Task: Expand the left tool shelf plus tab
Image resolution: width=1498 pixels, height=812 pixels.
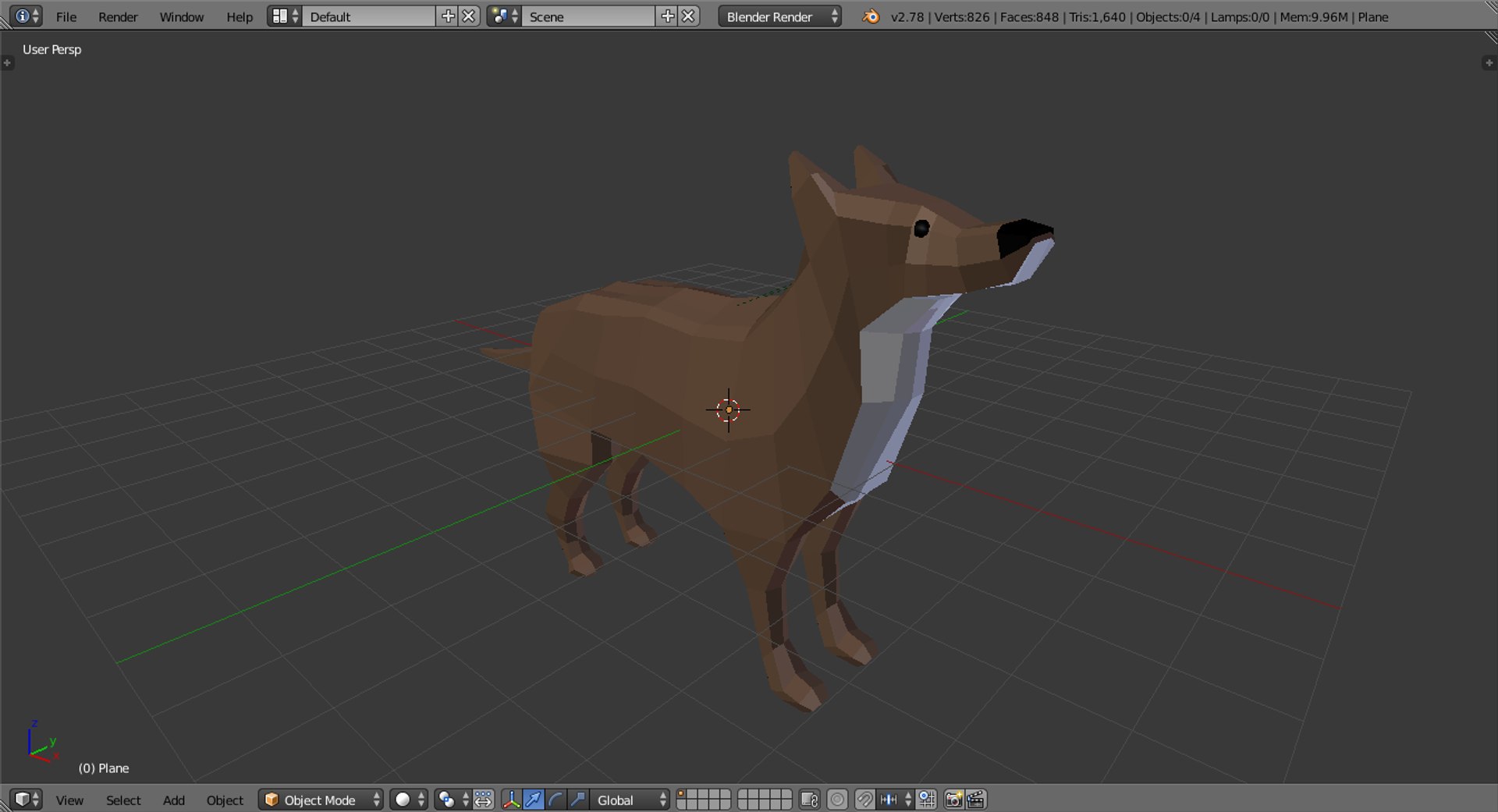Action: coord(7,63)
